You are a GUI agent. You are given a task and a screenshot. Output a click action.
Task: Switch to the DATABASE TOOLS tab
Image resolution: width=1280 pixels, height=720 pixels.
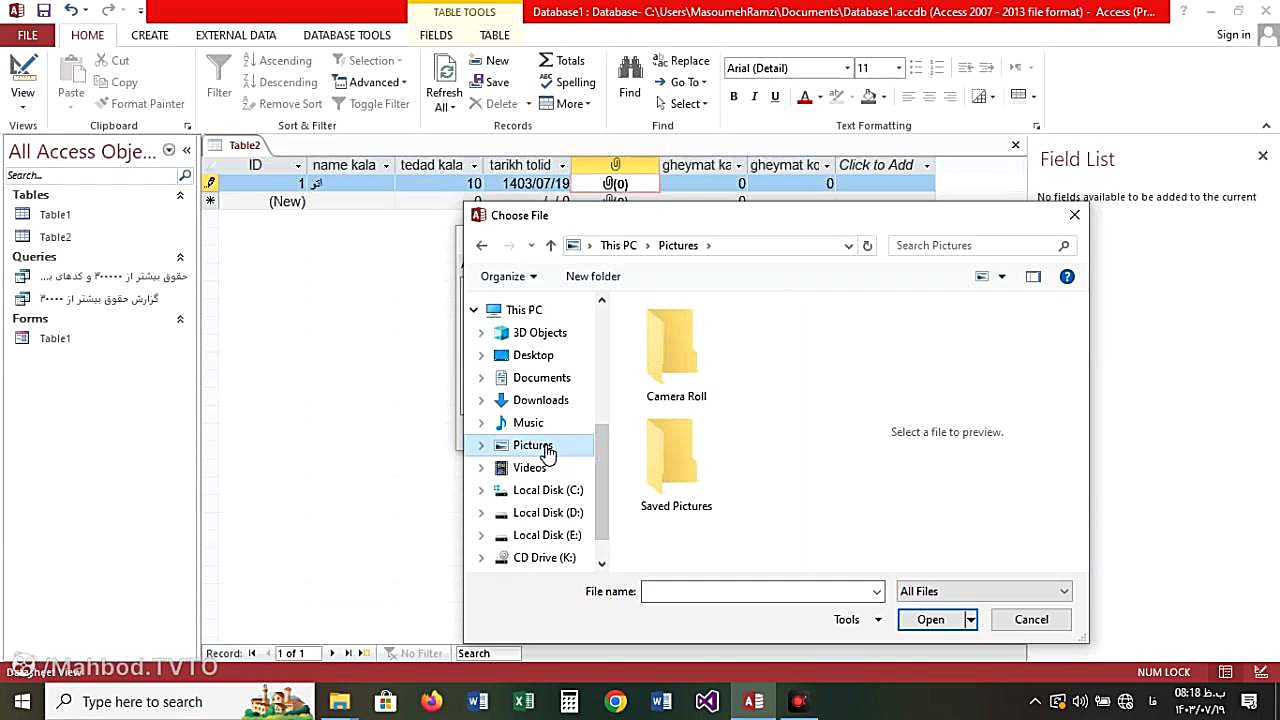click(x=347, y=35)
